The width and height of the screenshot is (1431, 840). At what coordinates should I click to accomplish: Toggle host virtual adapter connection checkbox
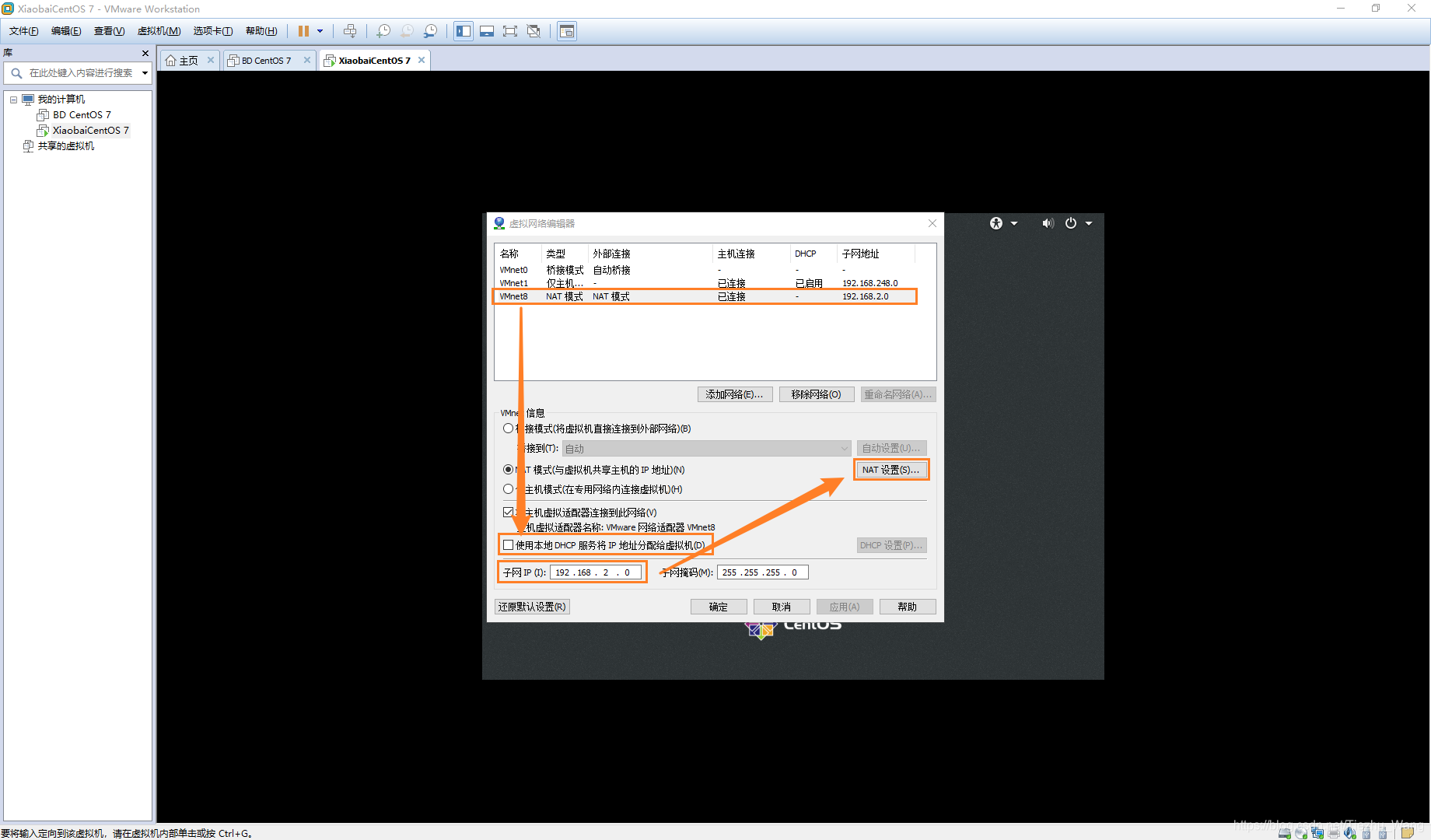pyautogui.click(x=508, y=513)
